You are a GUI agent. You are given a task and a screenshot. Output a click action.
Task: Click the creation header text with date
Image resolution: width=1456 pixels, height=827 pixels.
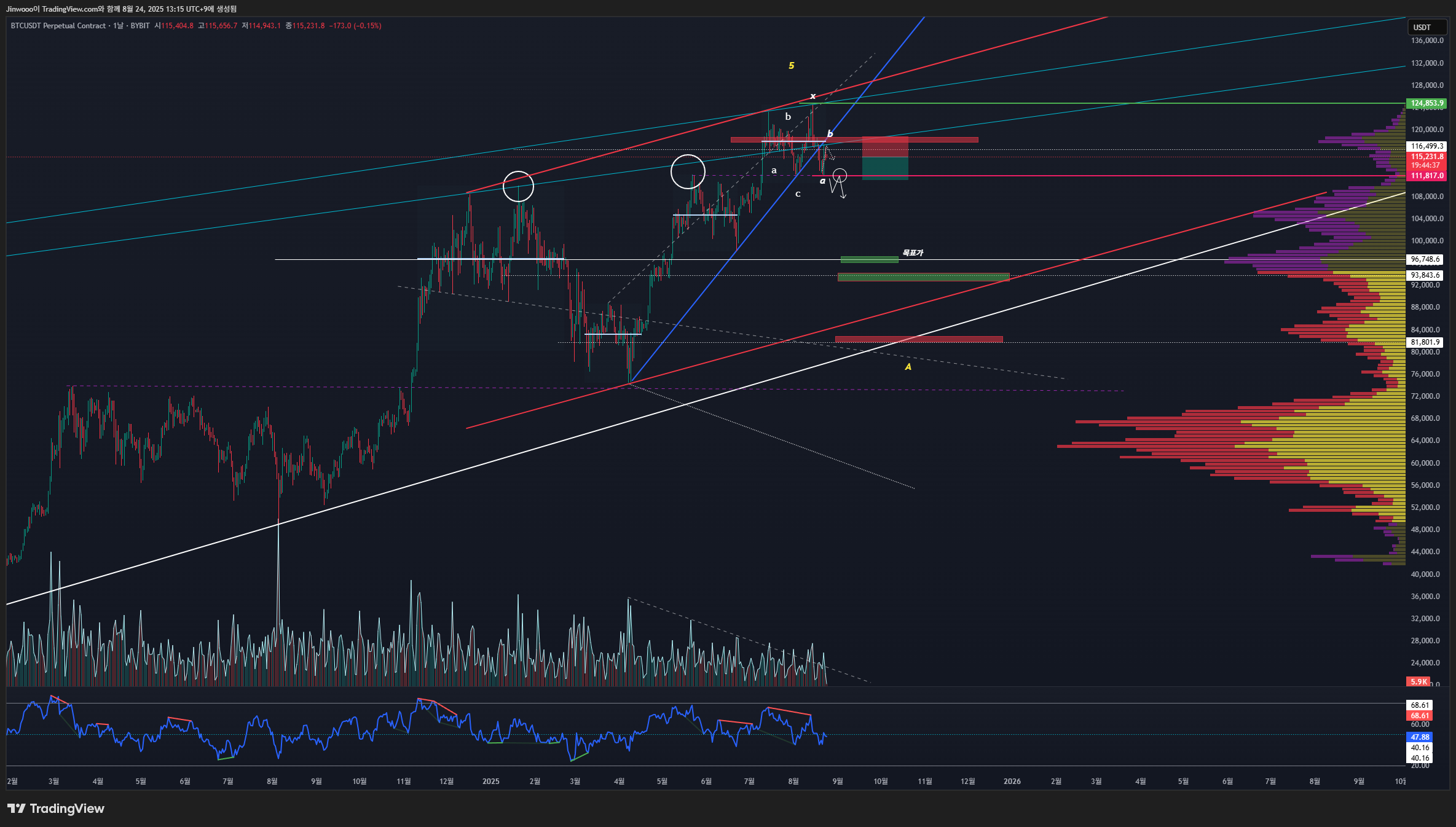[121, 9]
